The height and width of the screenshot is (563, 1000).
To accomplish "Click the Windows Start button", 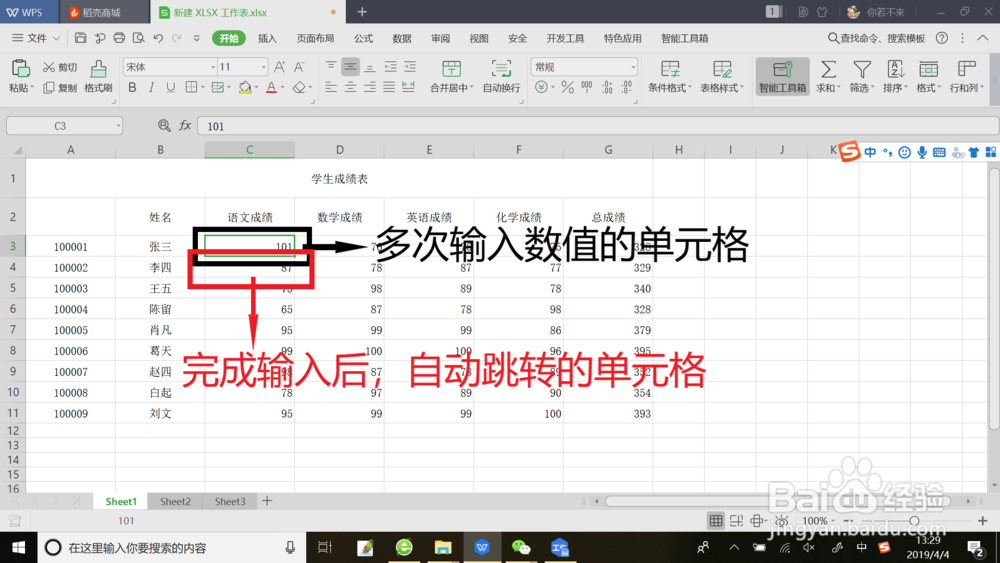I will [x=18, y=547].
